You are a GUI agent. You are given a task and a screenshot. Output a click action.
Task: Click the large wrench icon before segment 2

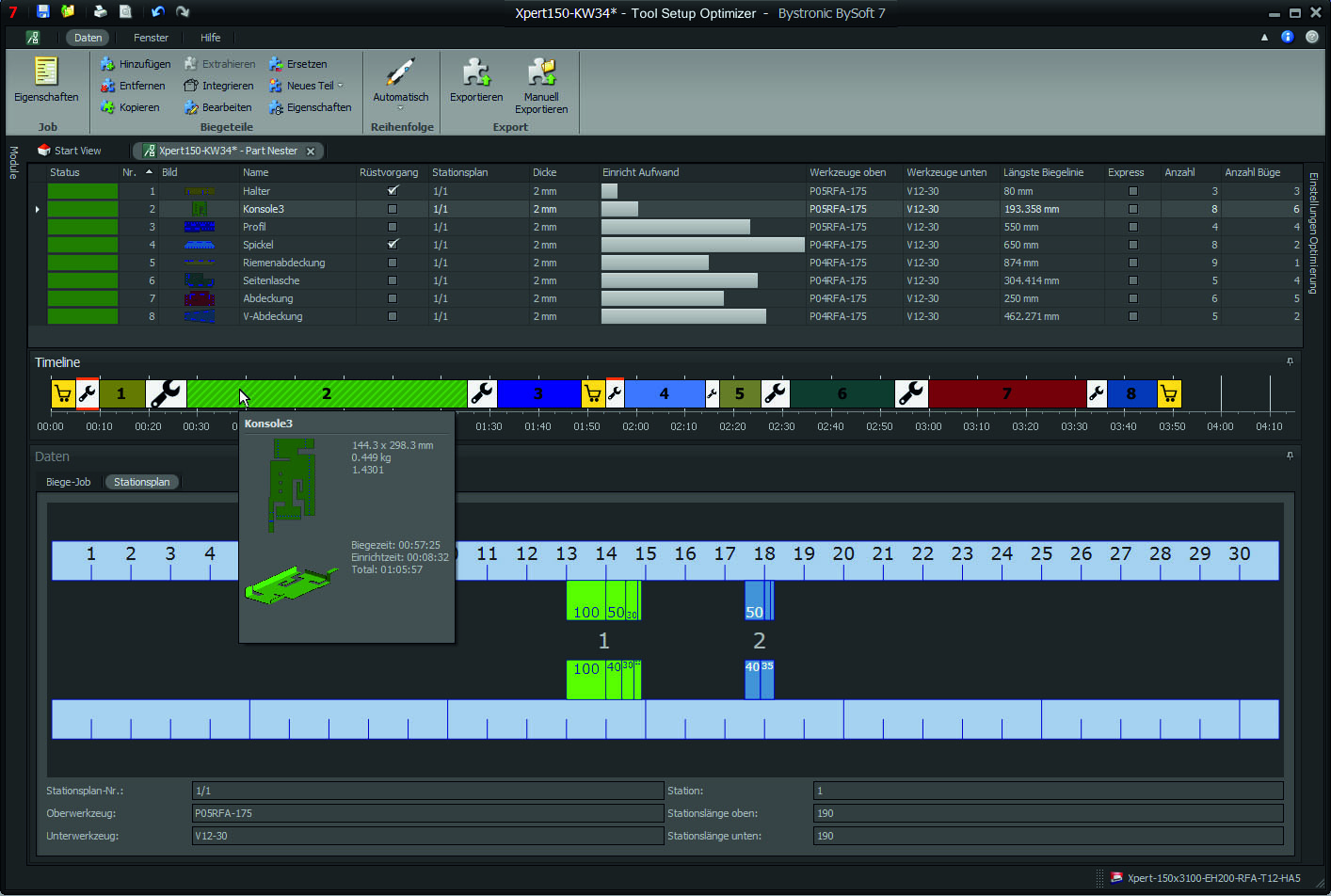(167, 393)
